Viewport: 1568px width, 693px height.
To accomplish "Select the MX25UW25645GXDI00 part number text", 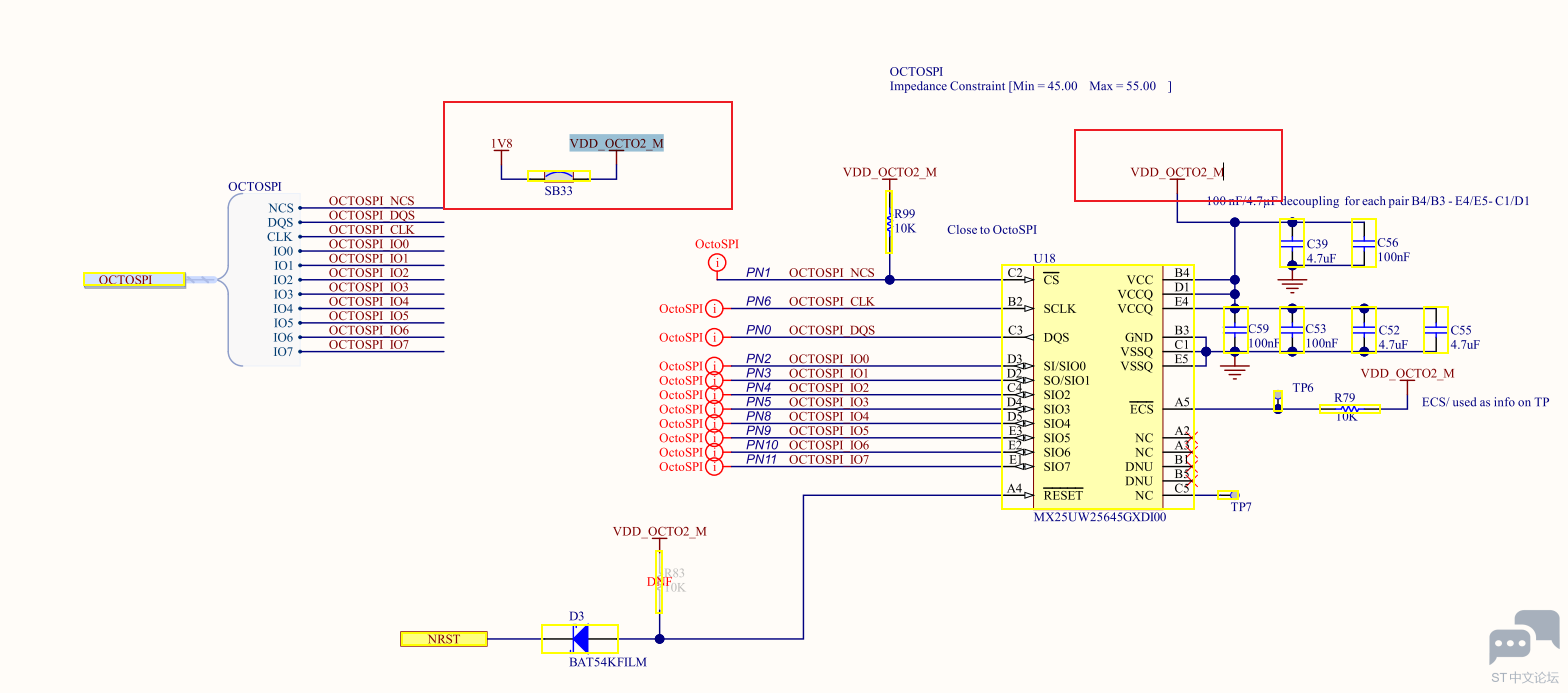I will point(1100,518).
